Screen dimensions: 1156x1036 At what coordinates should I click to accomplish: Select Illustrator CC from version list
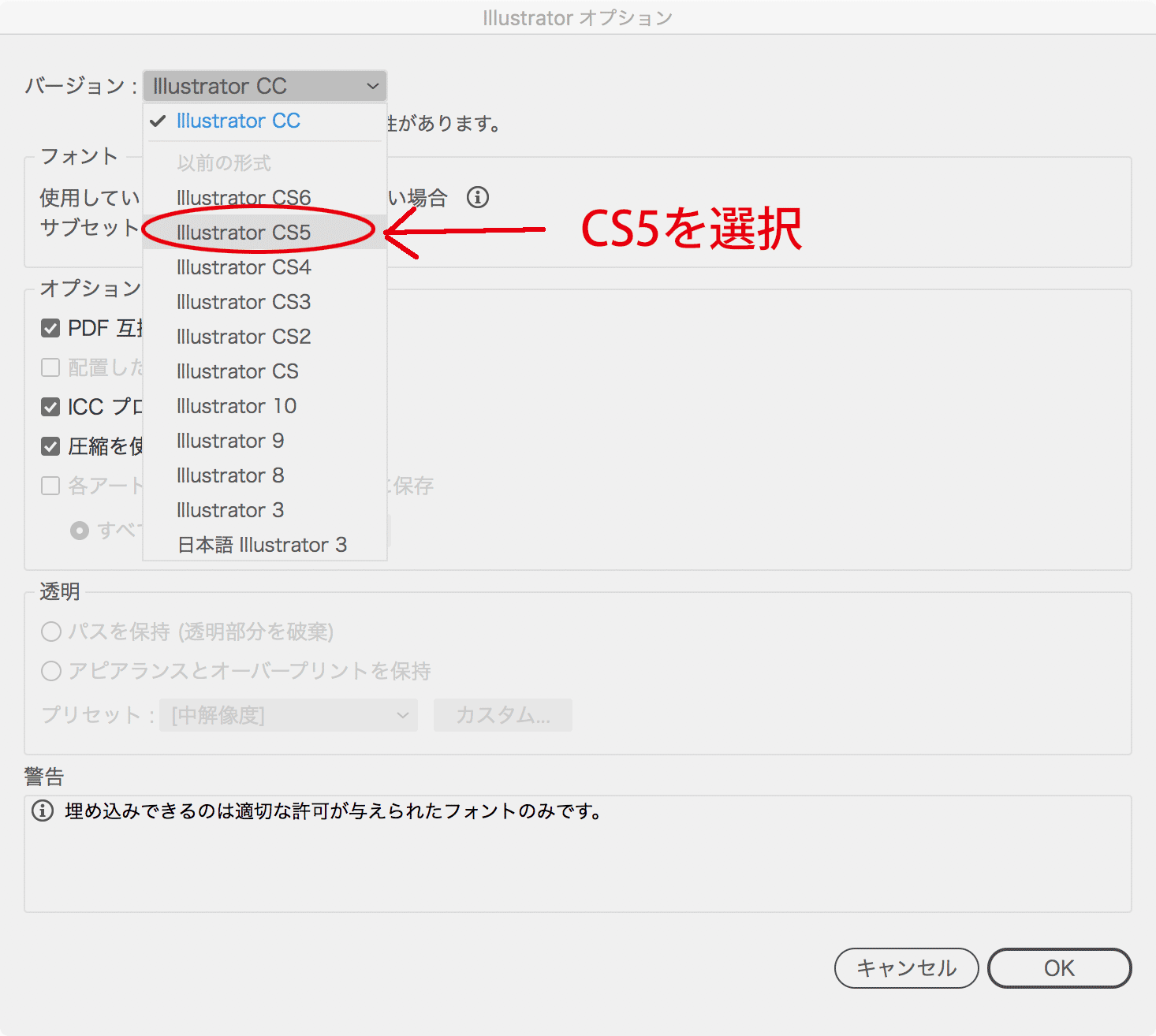pos(265,121)
